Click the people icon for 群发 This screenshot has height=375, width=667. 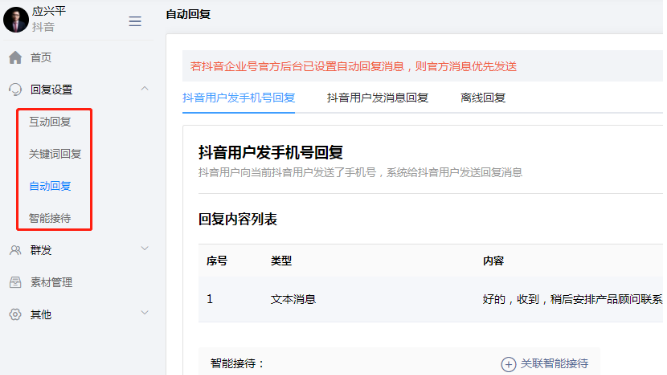(x=15, y=250)
